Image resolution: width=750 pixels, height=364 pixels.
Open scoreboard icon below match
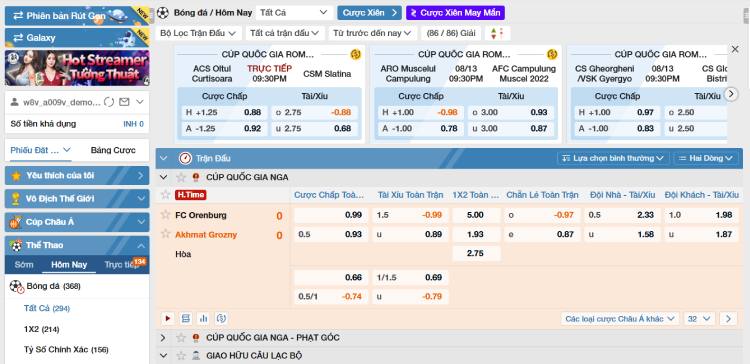pyautogui.click(x=186, y=318)
